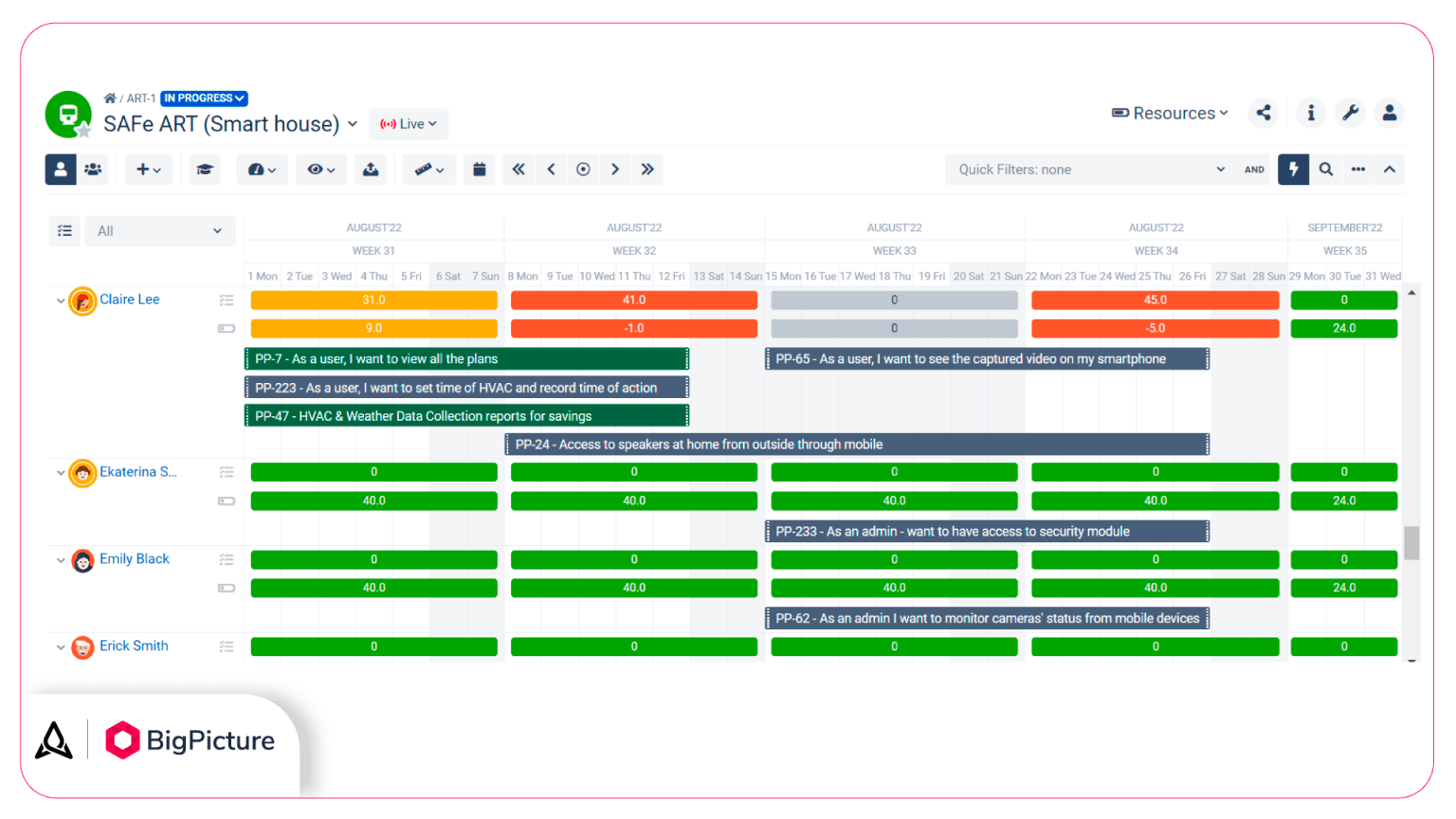
Task: Click Claire Lee's task list icon
Action: click(x=227, y=300)
